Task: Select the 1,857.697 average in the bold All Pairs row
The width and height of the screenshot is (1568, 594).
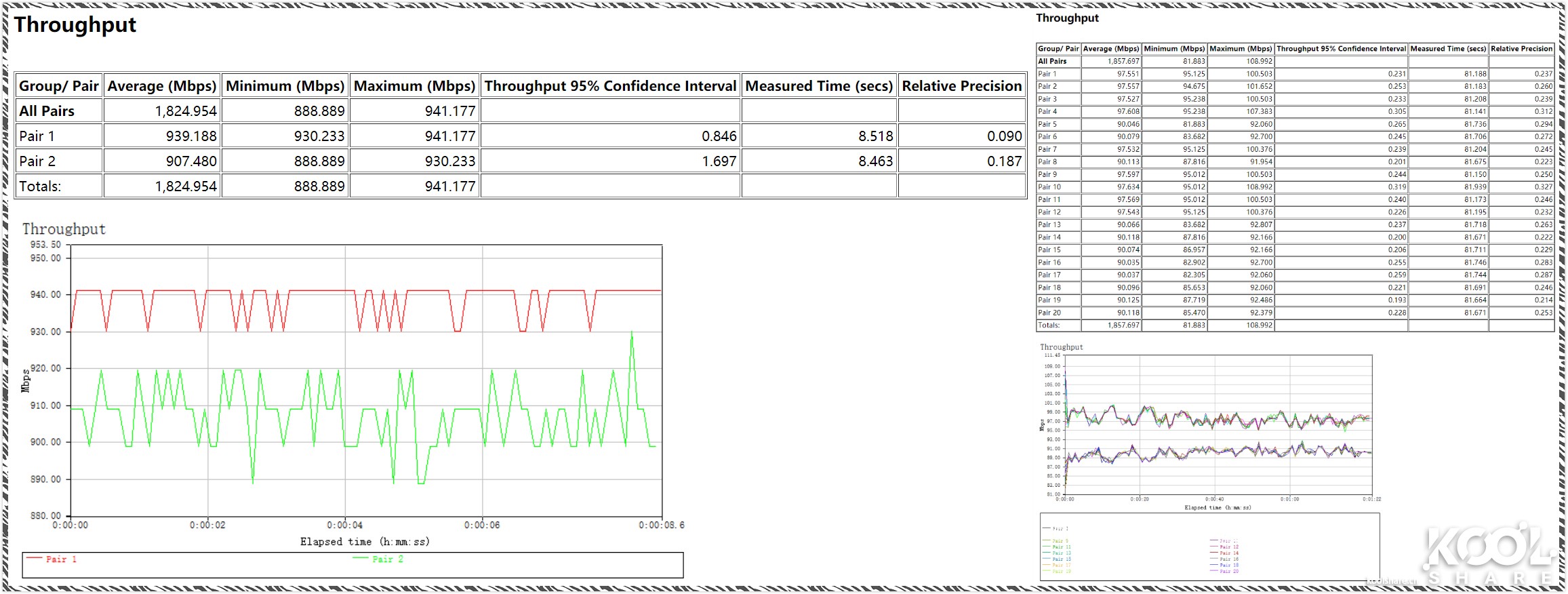Action: click(1123, 61)
